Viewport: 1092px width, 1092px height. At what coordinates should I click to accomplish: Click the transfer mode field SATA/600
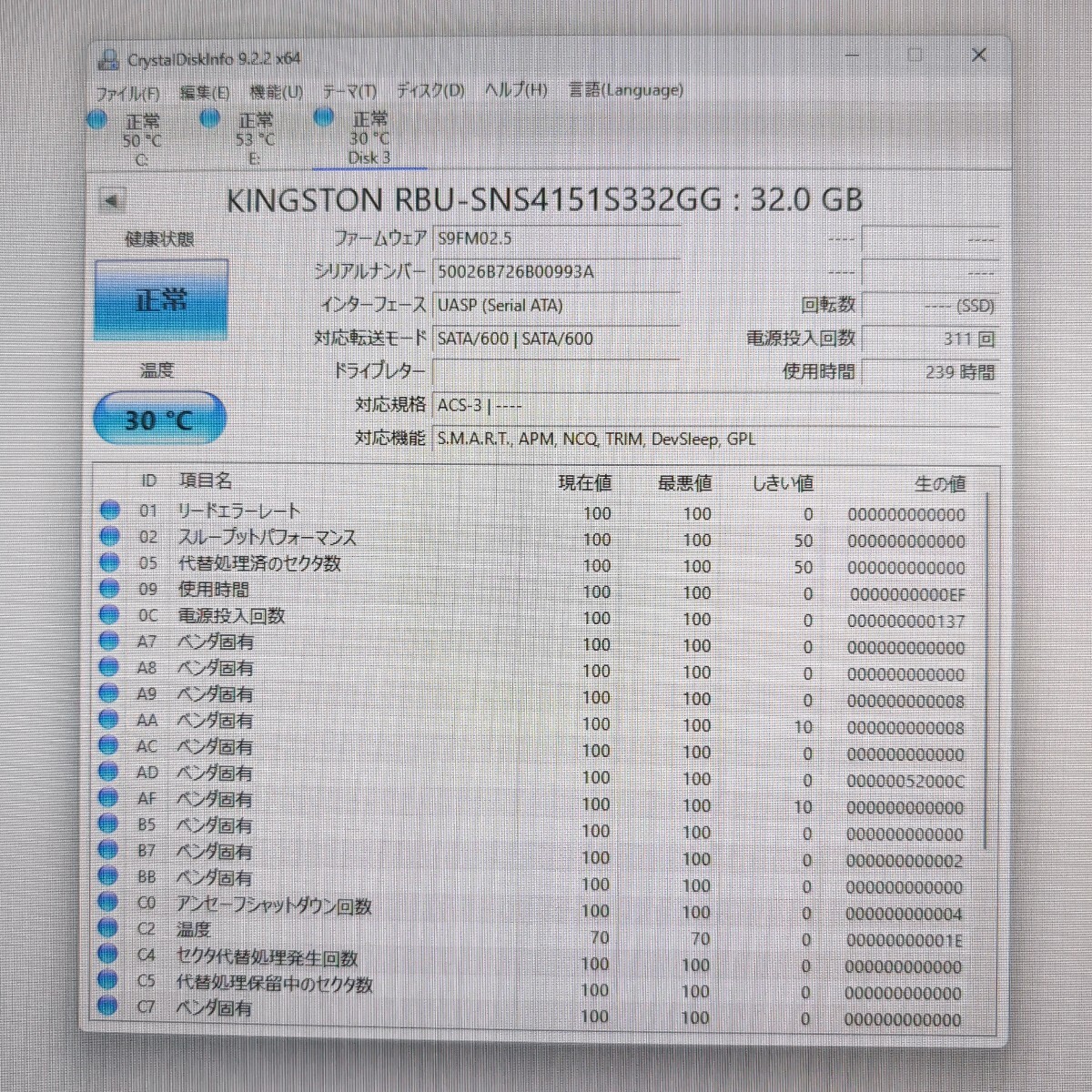coord(555,339)
